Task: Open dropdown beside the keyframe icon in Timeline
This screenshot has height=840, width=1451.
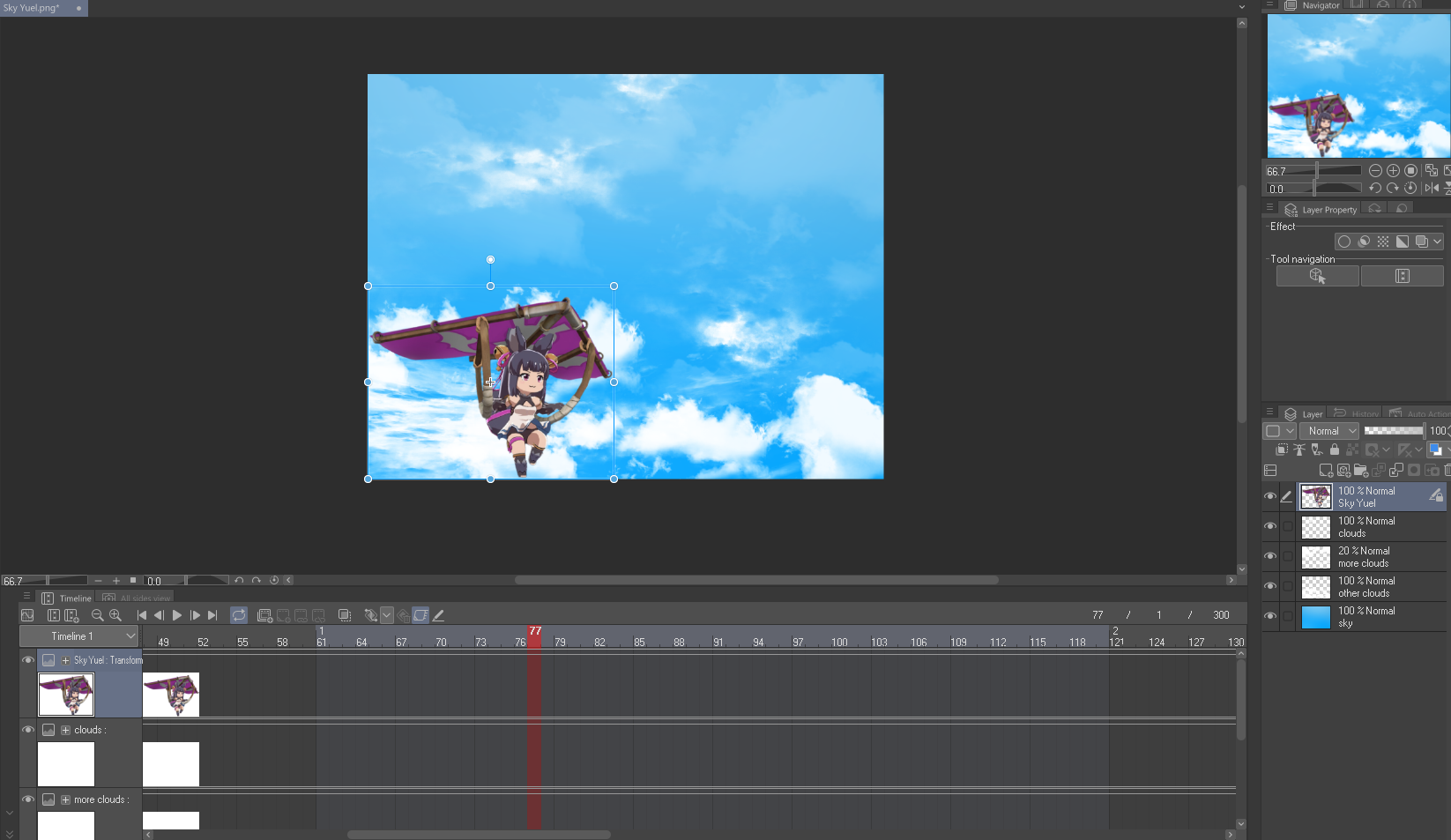Action: 387,615
